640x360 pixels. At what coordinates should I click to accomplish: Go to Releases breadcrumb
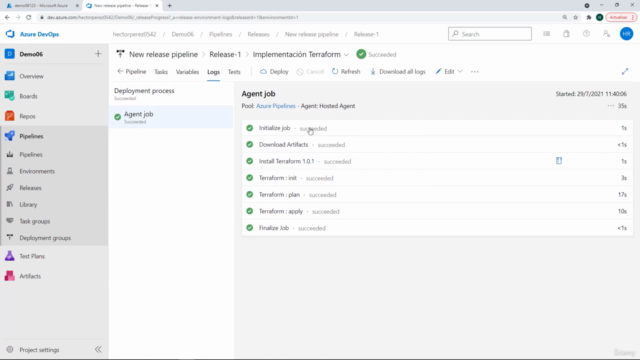click(258, 34)
